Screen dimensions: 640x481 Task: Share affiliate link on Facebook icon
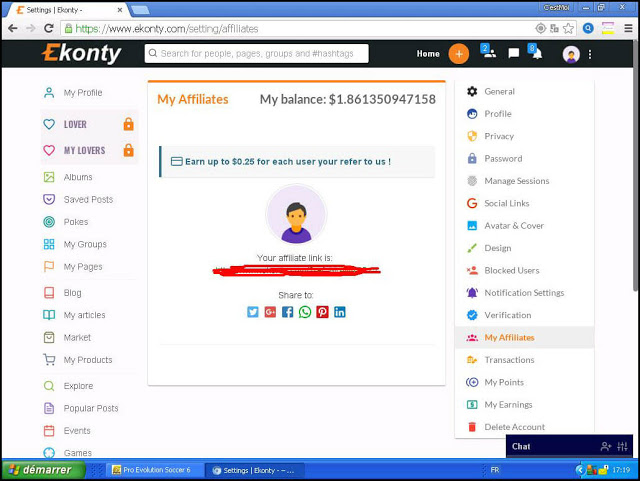pyautogui.click(x=287, y=312)
